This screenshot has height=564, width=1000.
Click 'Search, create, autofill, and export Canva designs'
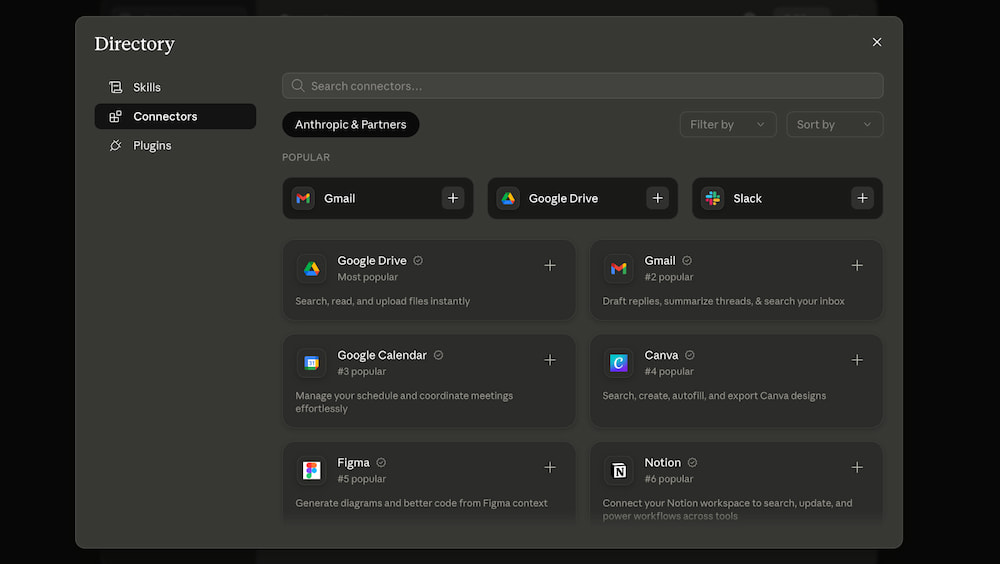(714, 396)
